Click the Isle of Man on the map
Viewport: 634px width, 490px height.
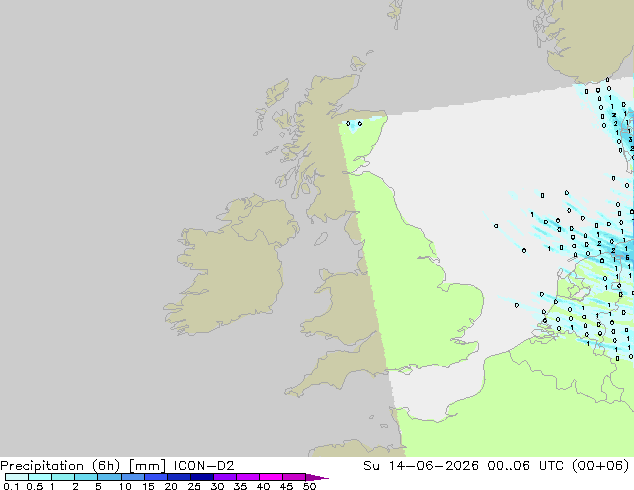(x=321, y=239)
